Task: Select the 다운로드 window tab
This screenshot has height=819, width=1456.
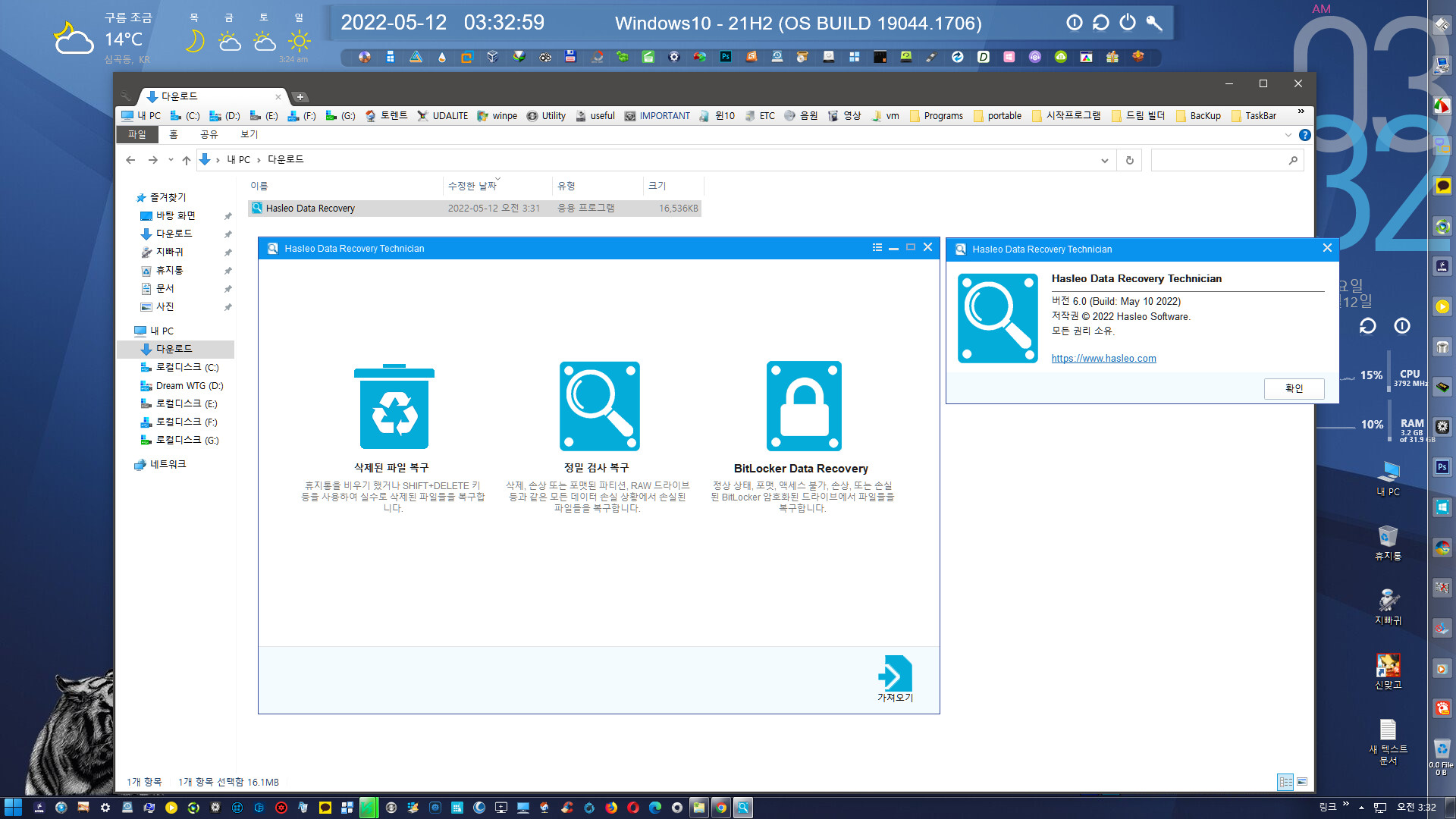Action: [x=212, y=96]
